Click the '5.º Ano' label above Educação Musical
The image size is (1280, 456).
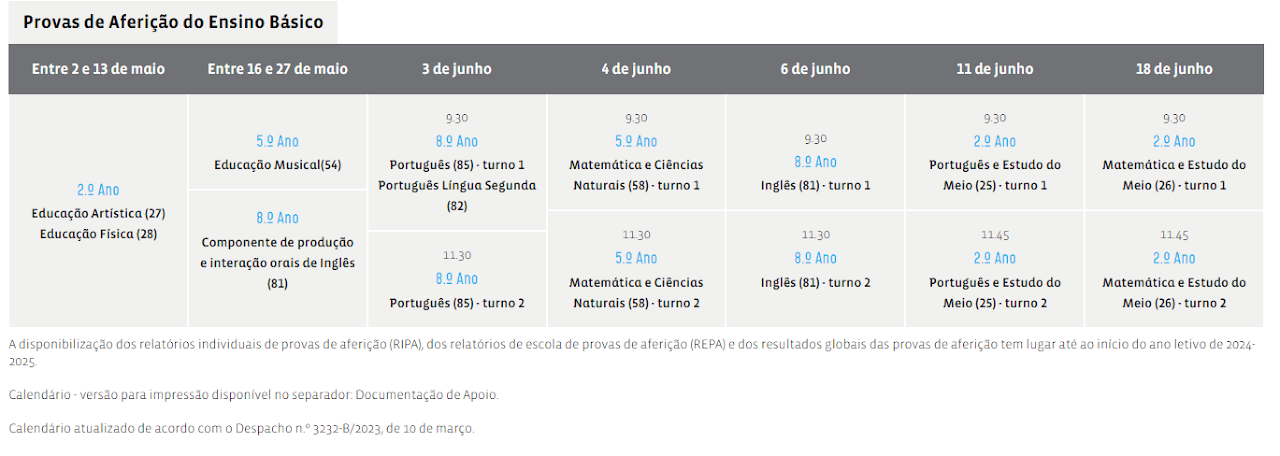(277, 142)
